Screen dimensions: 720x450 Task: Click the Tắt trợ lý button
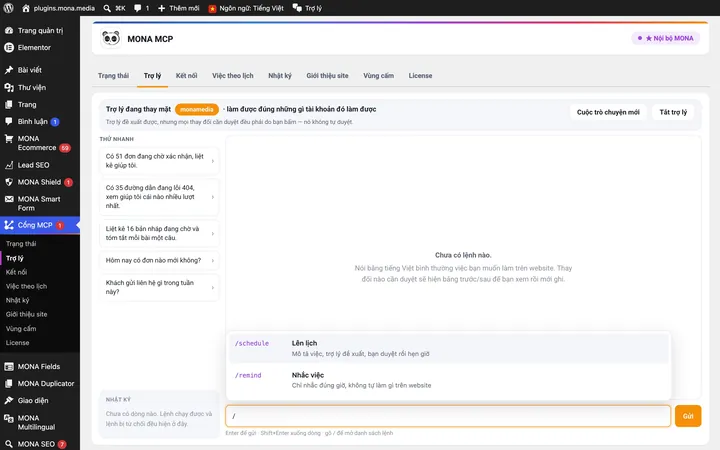click(x=673, y=112)
